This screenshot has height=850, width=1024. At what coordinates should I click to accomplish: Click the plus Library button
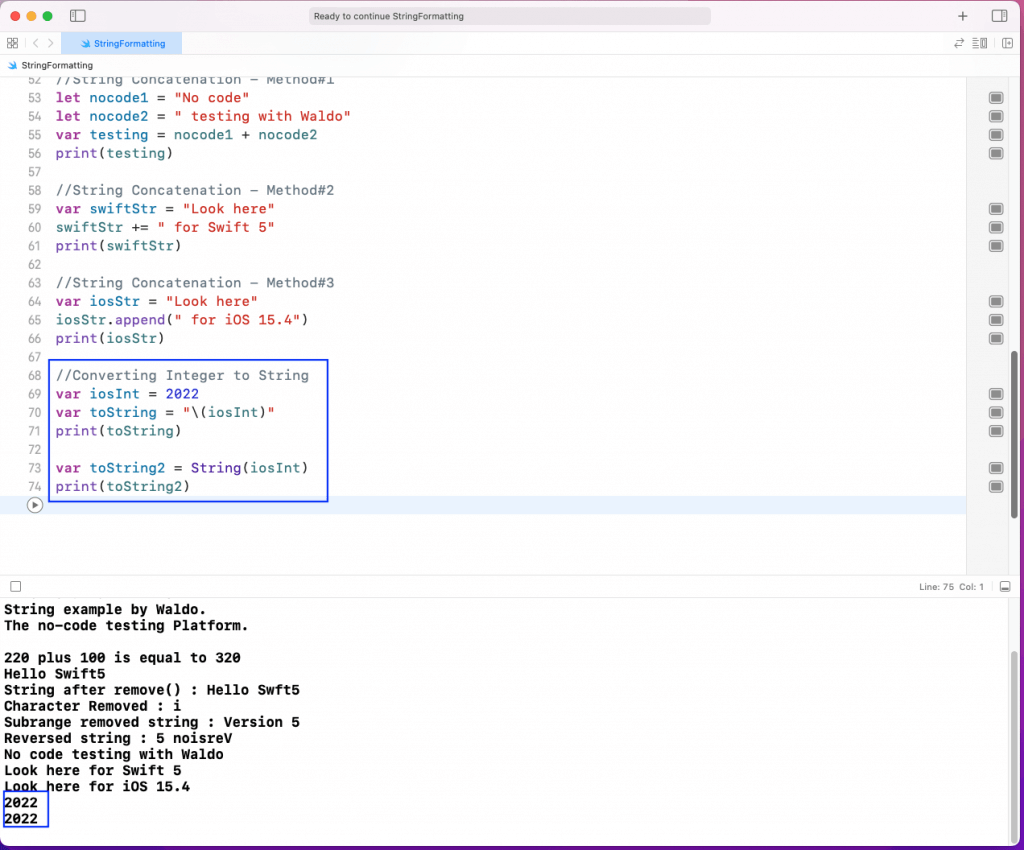click(963, 16)
